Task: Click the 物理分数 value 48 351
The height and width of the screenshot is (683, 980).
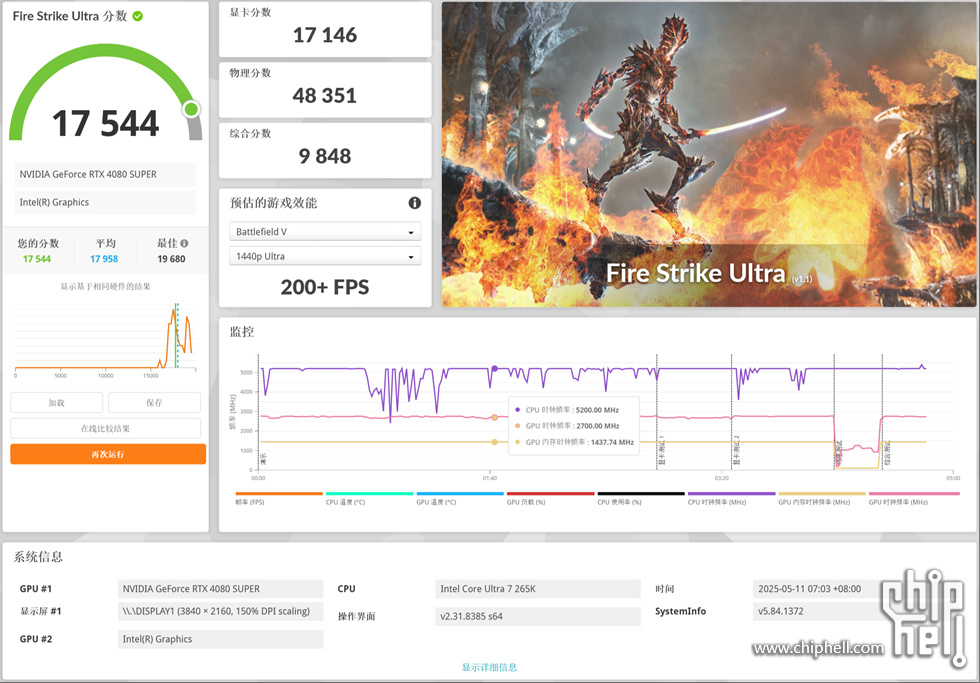Action: (x=325, y=96)
